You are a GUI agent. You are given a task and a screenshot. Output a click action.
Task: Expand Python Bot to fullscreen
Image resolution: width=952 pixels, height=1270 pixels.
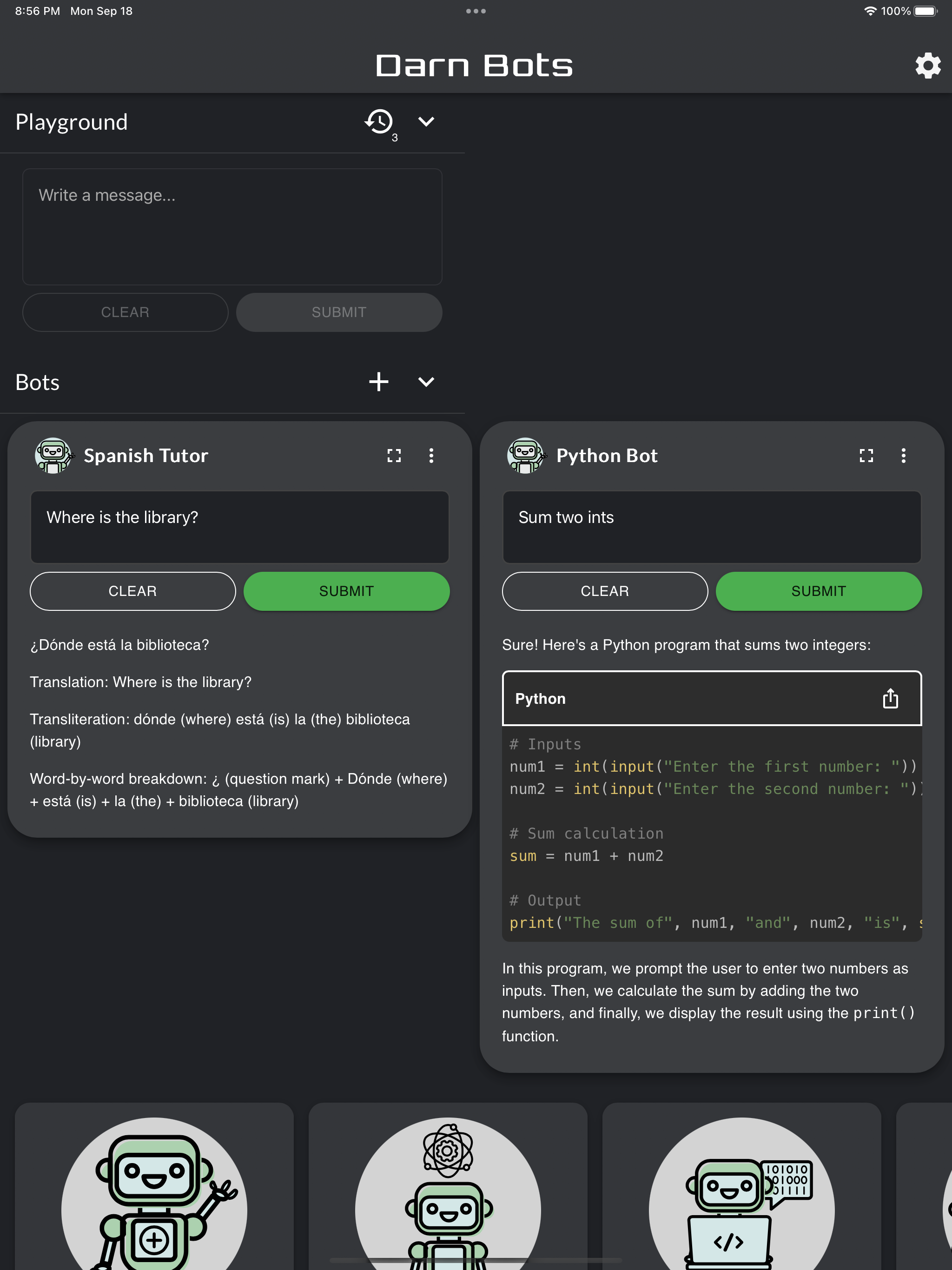click(866, 456)
